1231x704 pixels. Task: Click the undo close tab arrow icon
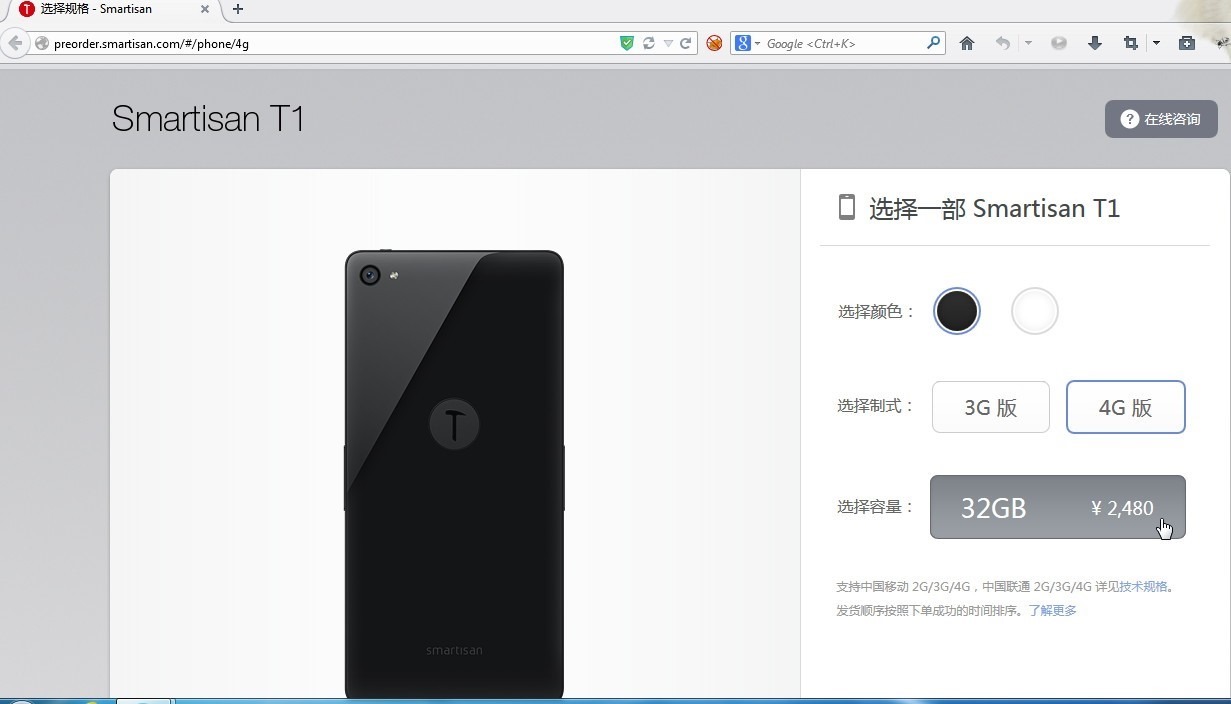click(x=1003, y=43)
